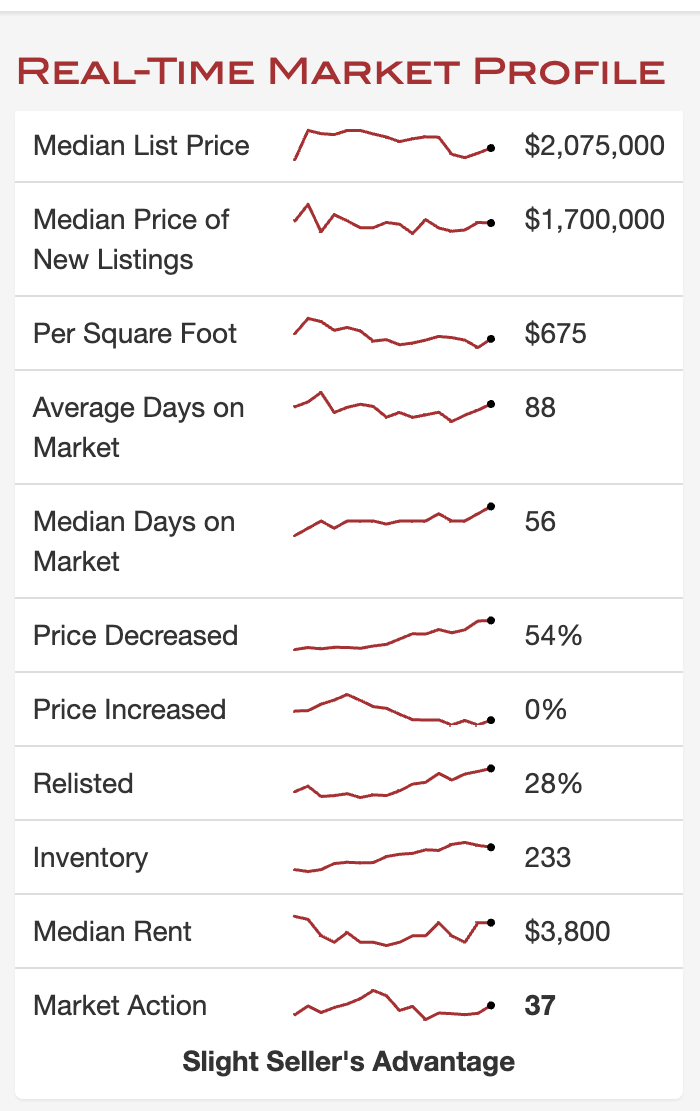Click the Per Square Foot trend sparkline
Viewport: 700px width, 1111px height.
[393, 333]
